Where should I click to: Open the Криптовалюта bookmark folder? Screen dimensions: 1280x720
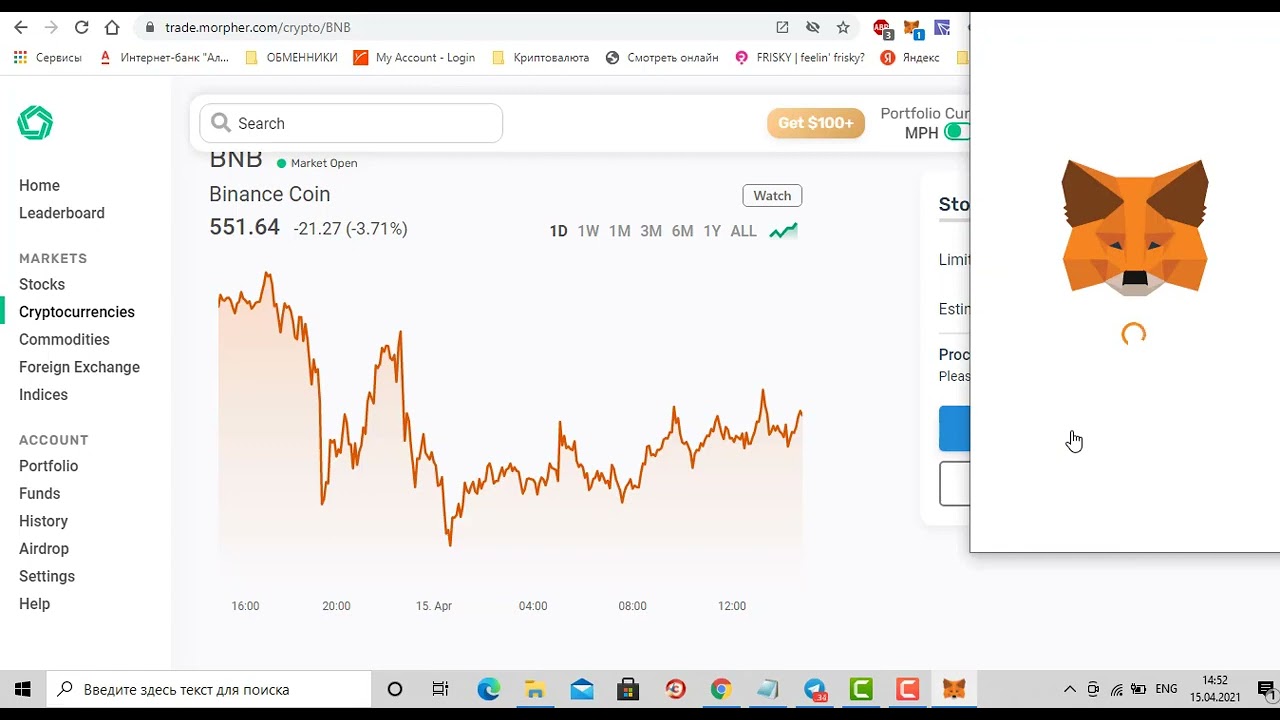[x=540, y=58]
